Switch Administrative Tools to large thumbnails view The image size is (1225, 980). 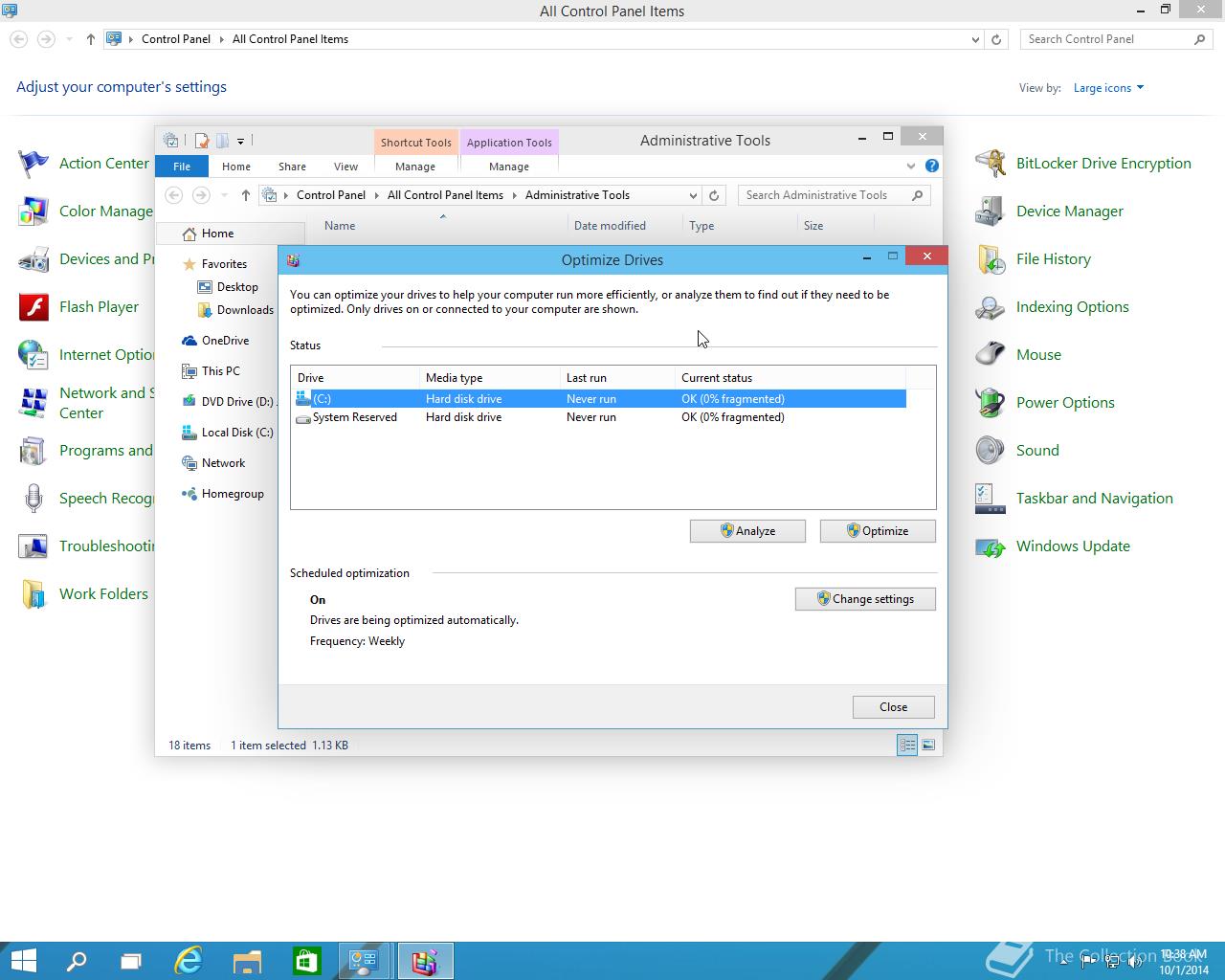click(x=928, y=745)
